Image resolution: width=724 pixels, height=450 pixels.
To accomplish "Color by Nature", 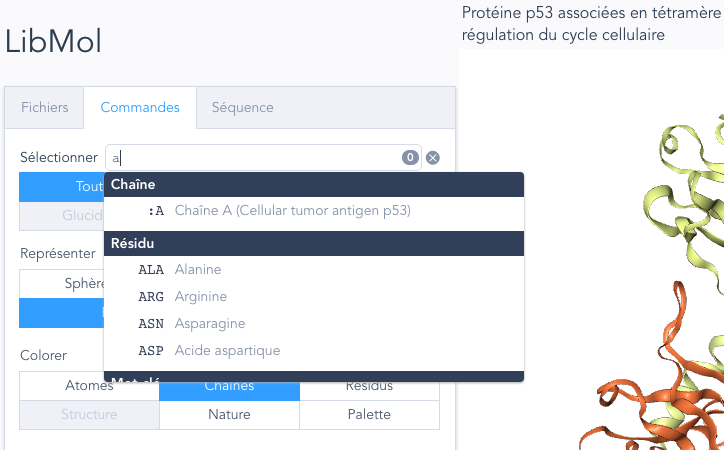I will (229, 414).
